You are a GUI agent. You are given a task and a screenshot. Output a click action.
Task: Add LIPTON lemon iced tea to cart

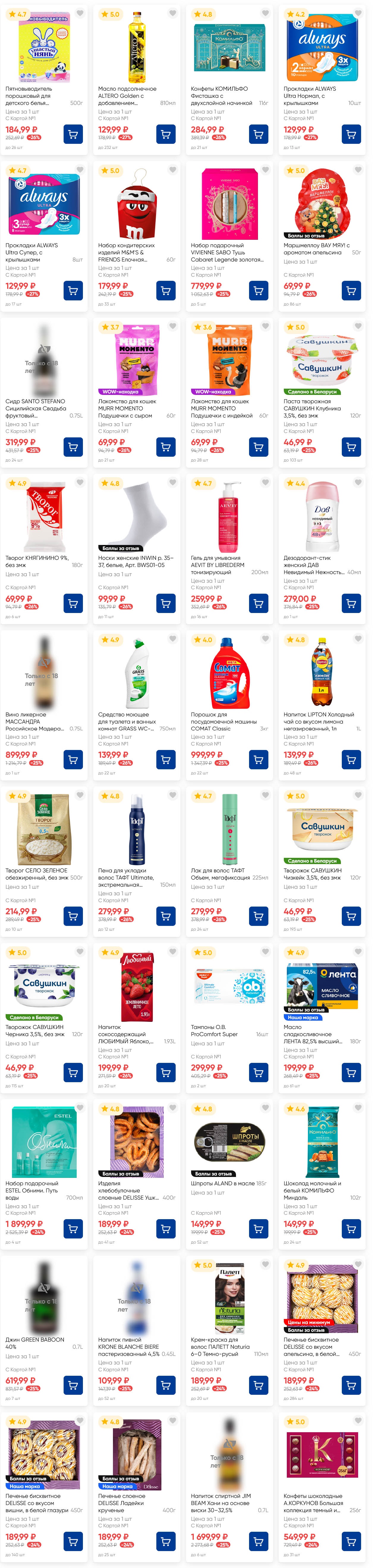351,759
